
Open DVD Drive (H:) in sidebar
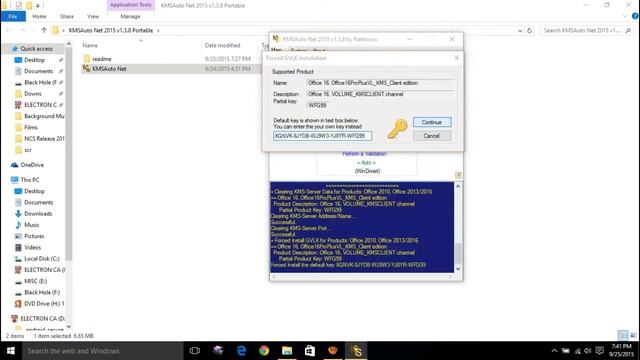44,304
